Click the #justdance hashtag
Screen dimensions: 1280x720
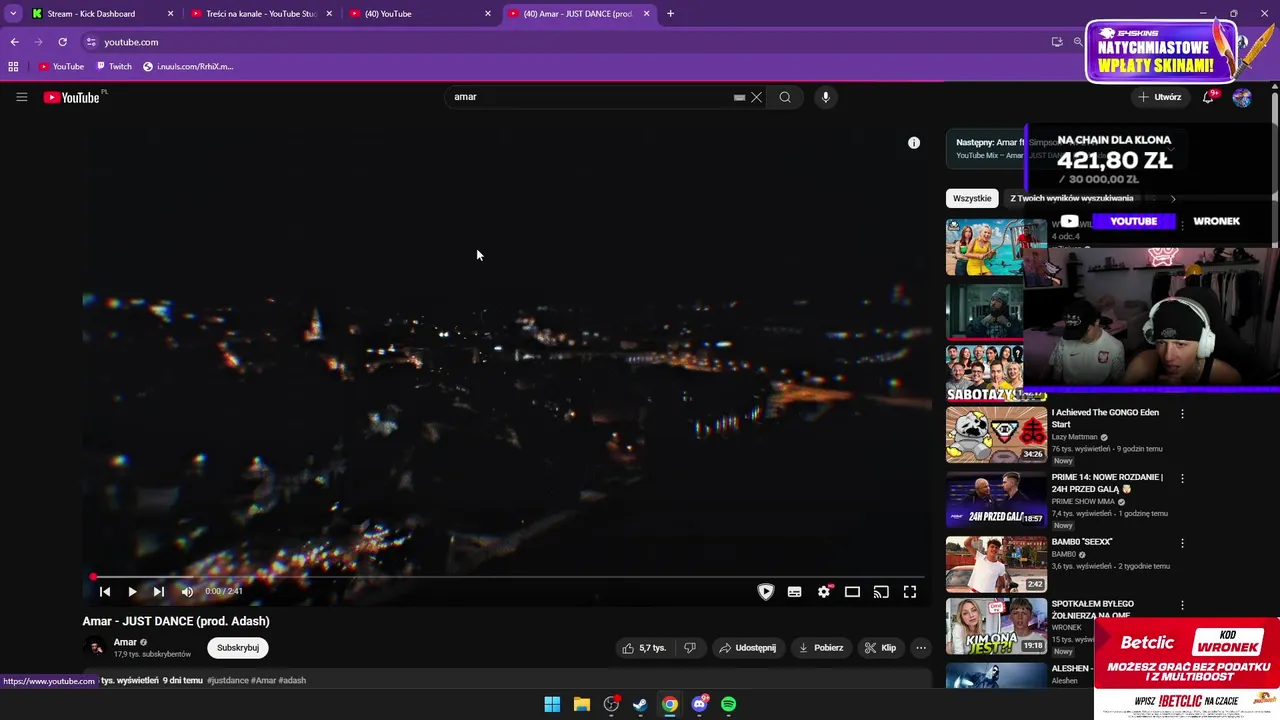coord(228,681)
